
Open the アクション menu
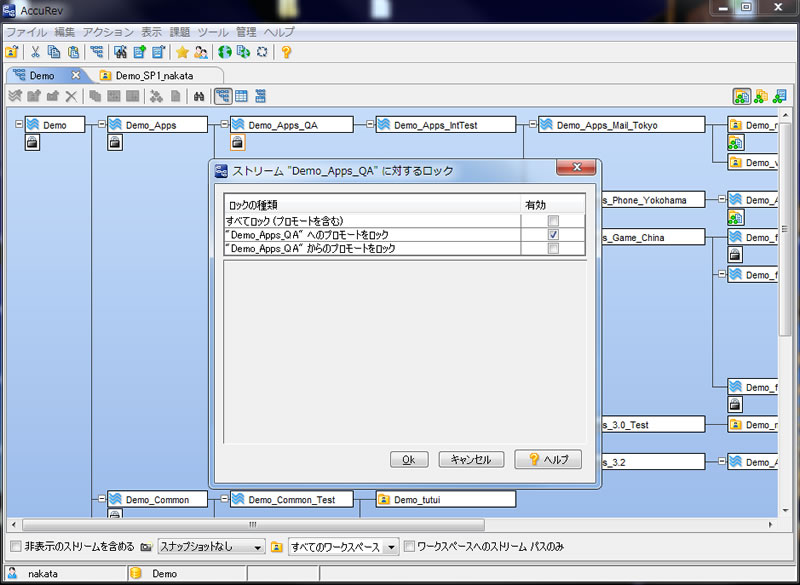[108, 32]
